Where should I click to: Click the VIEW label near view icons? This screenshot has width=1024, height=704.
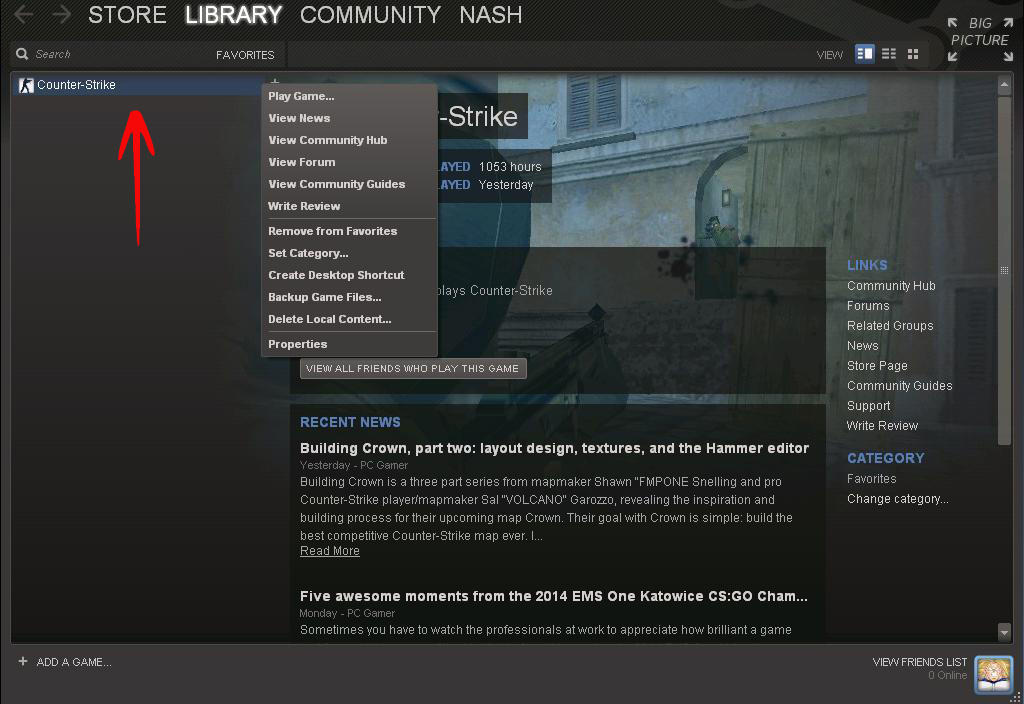830,55
